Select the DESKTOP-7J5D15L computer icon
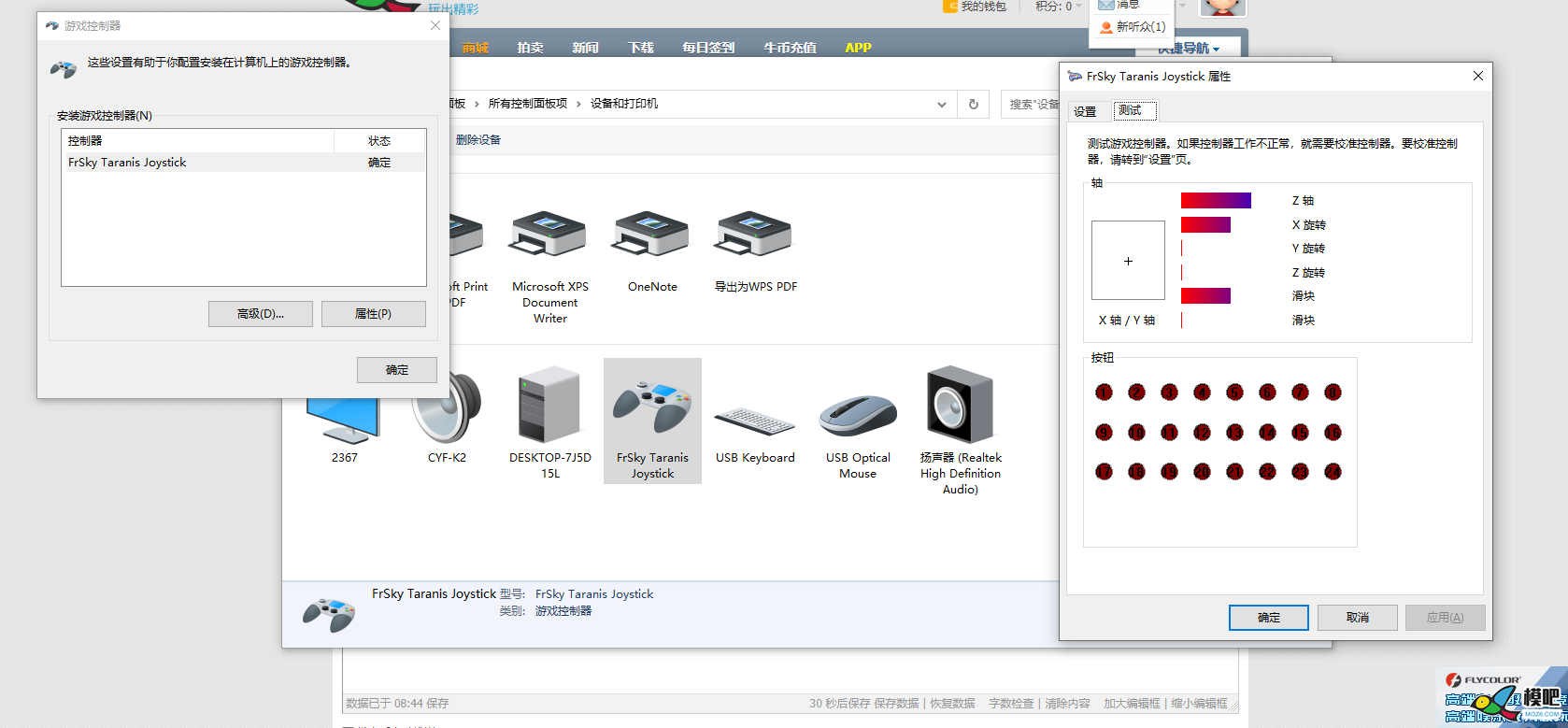 (x=549, y=404)
